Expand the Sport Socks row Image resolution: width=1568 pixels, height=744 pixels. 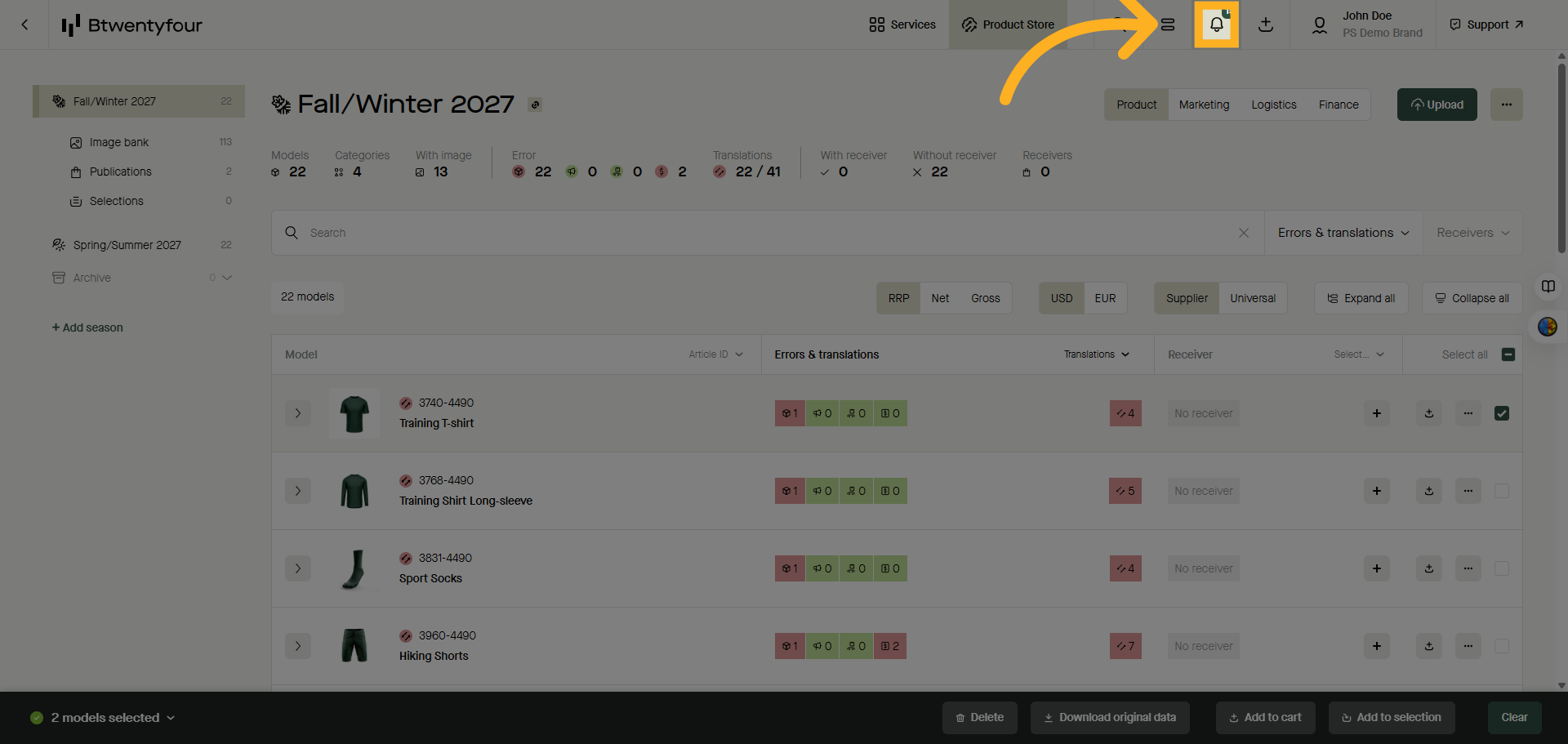click(x=298, y=568)
